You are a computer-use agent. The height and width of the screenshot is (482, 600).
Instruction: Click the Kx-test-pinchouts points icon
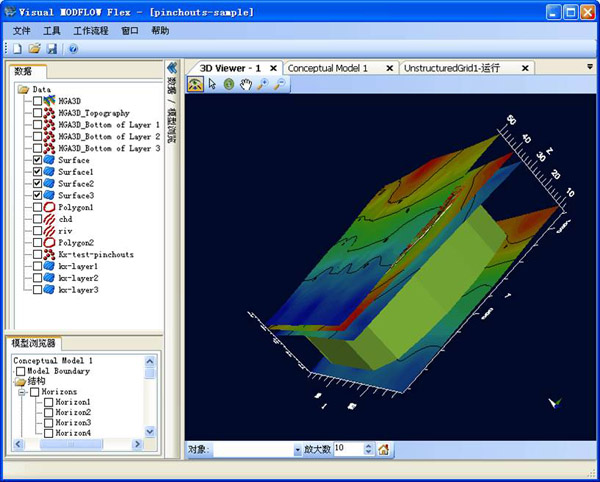[x=49, y=254]
